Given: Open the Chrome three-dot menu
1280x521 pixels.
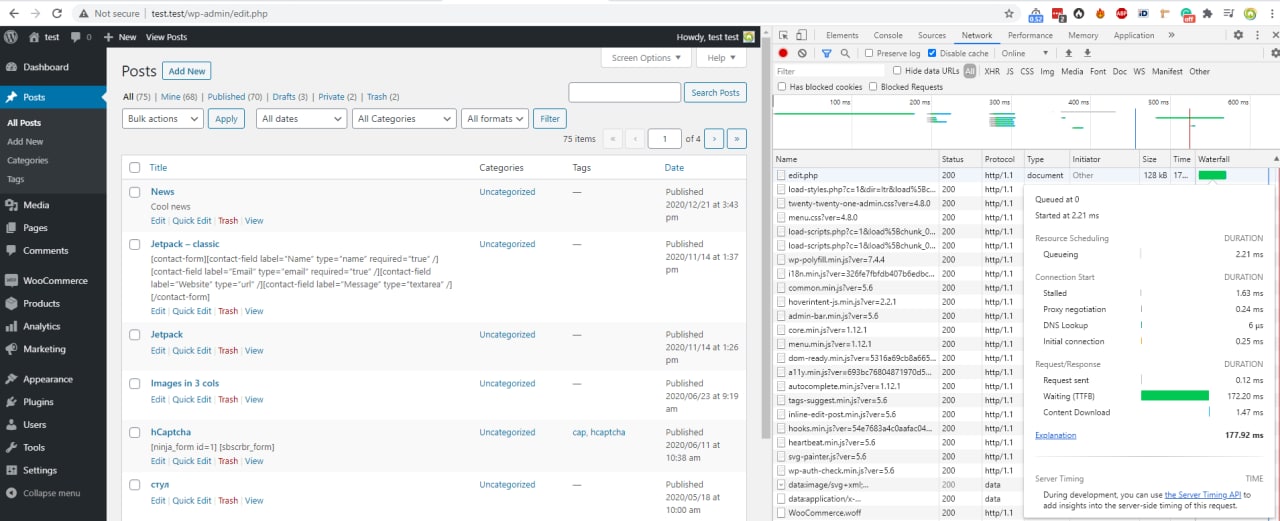Looking at the screenshot, I should pyautogui.click(x=1270, y=14).
